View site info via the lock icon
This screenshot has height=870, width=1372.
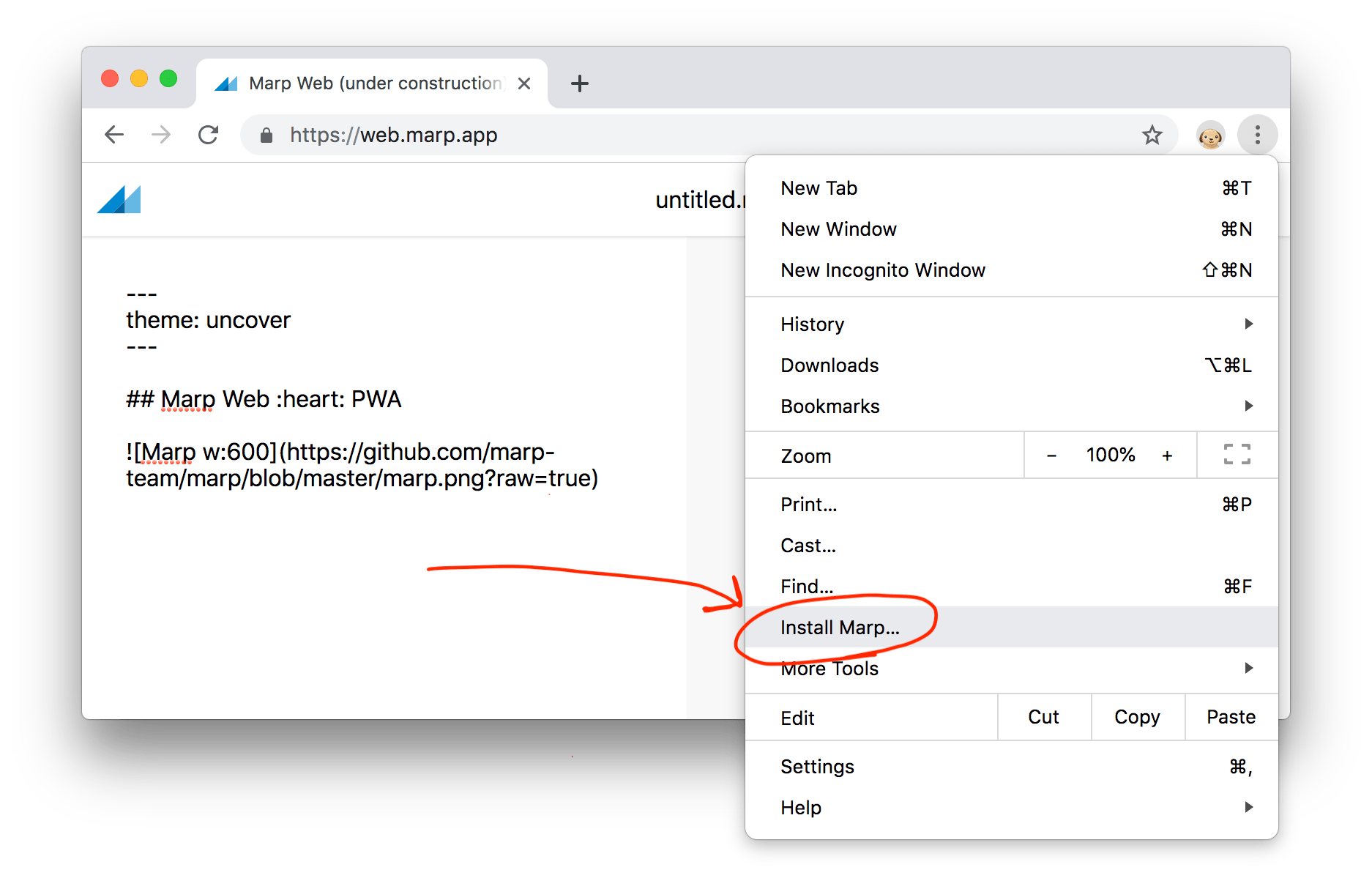(266, 135)
